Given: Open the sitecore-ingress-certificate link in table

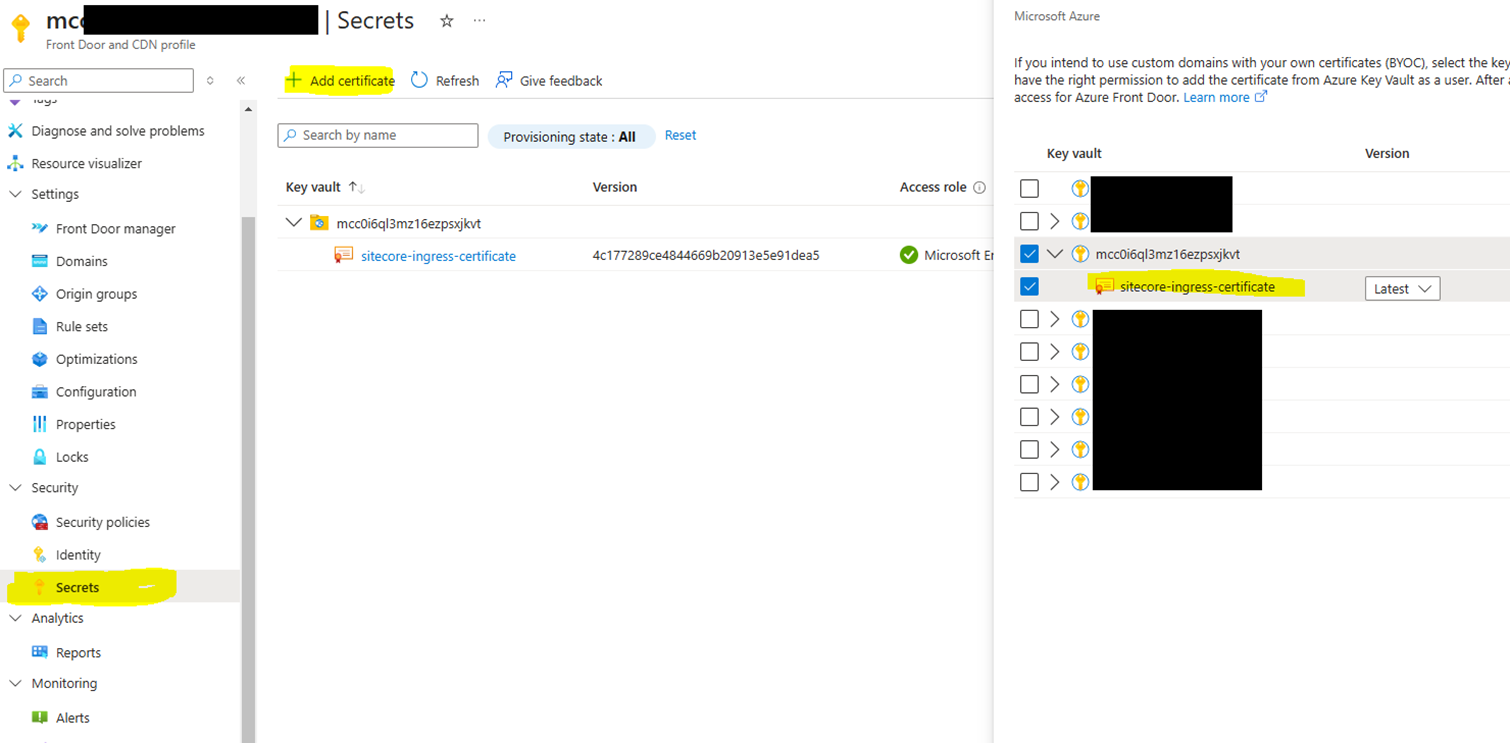Looking at the screenshot, I should pos(438,256).
